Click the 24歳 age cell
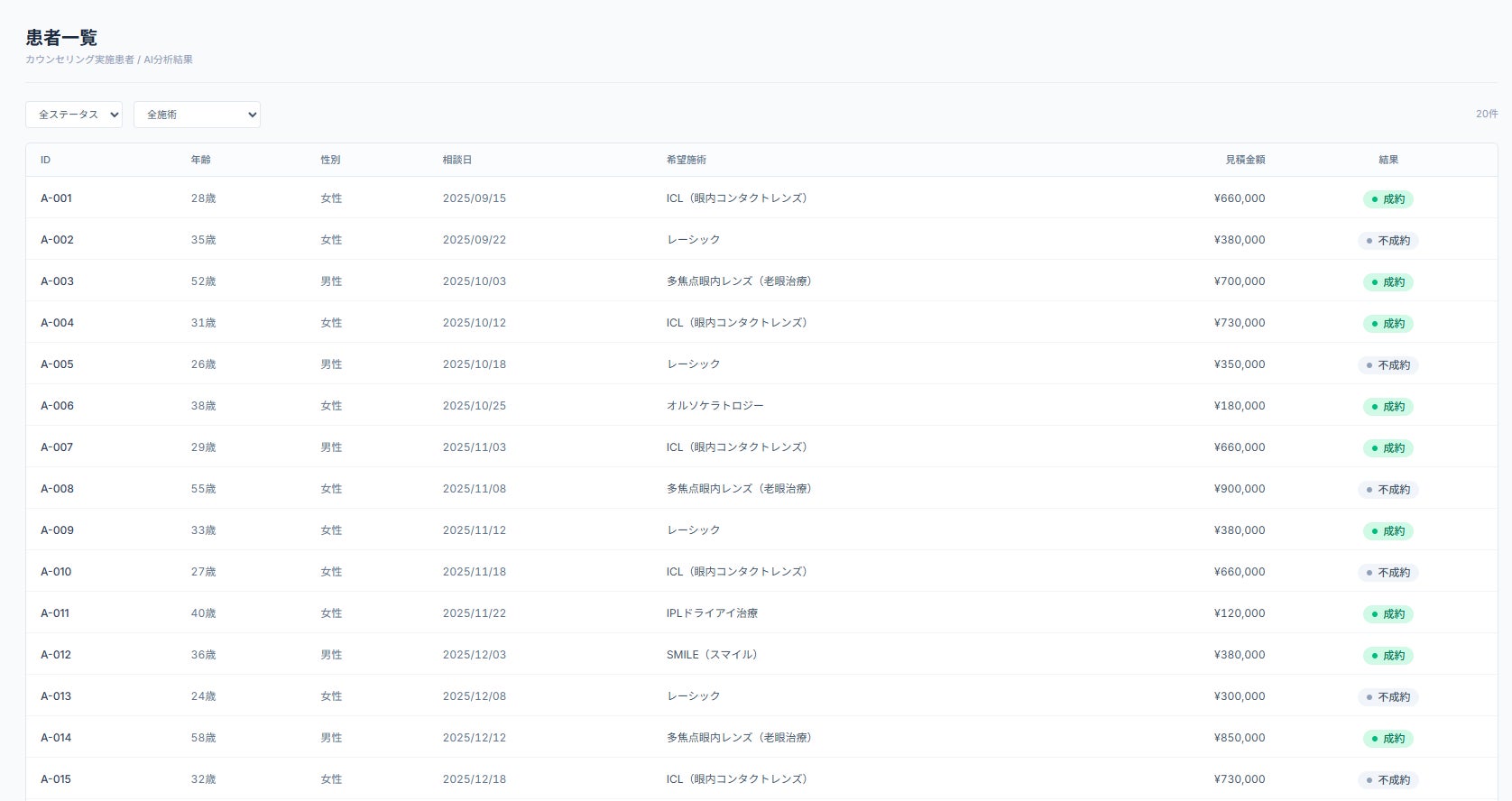1512x801 pixels. (203, 695)
